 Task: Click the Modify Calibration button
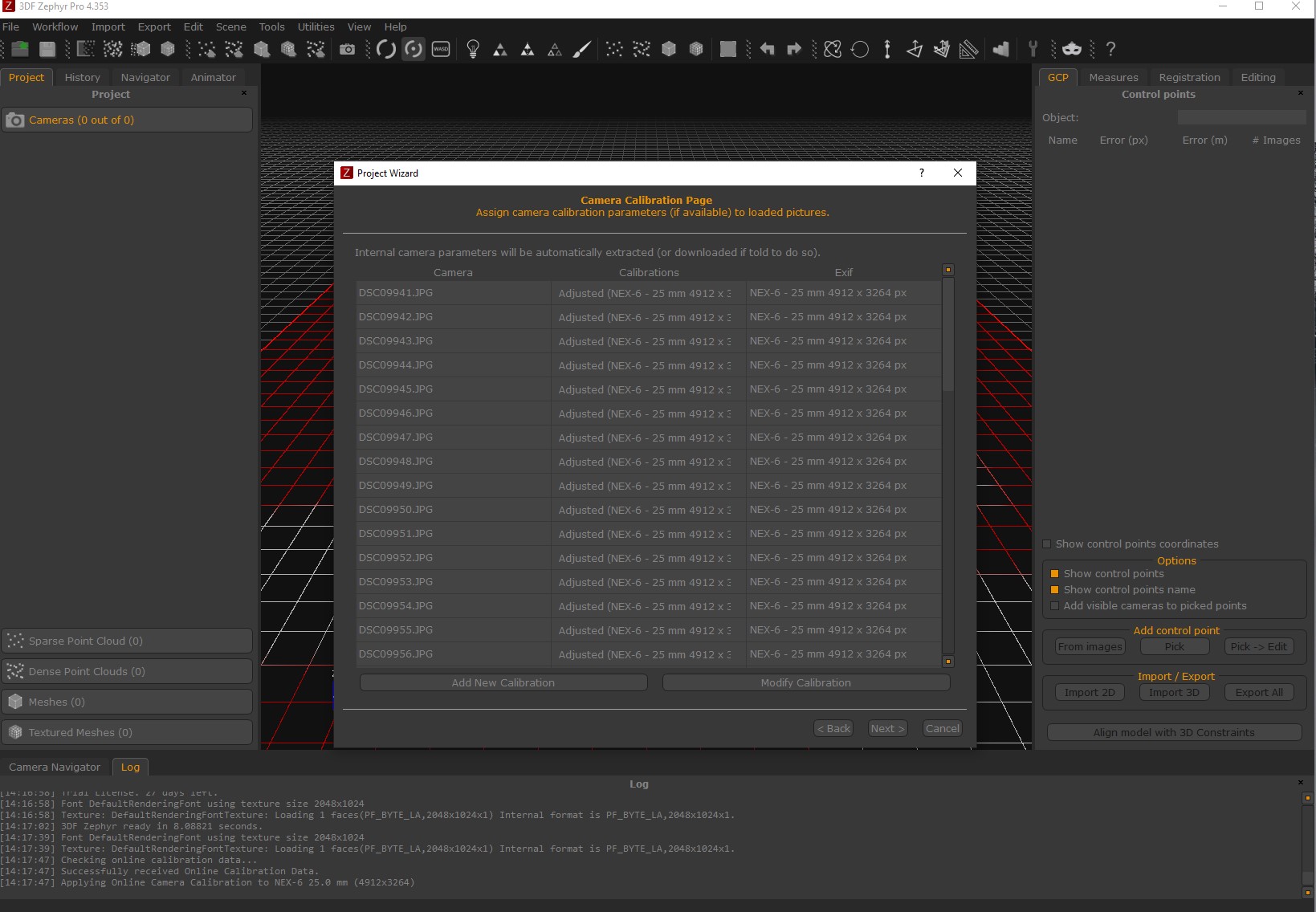805,682
